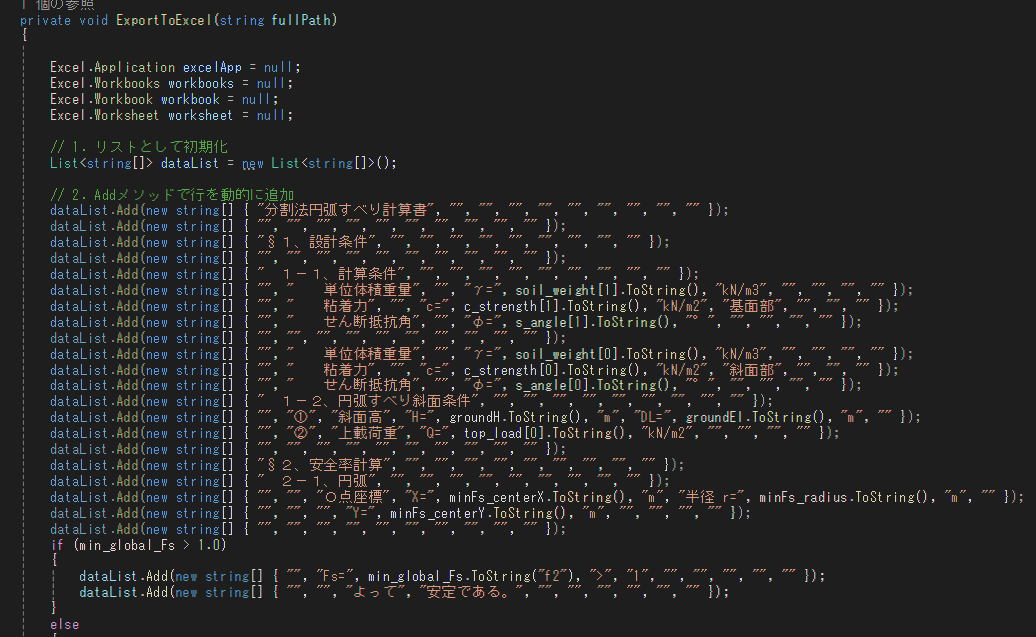Click the else keyword at the bottom
Viewport: 1036px width, 637px height.
click(64, 624)
